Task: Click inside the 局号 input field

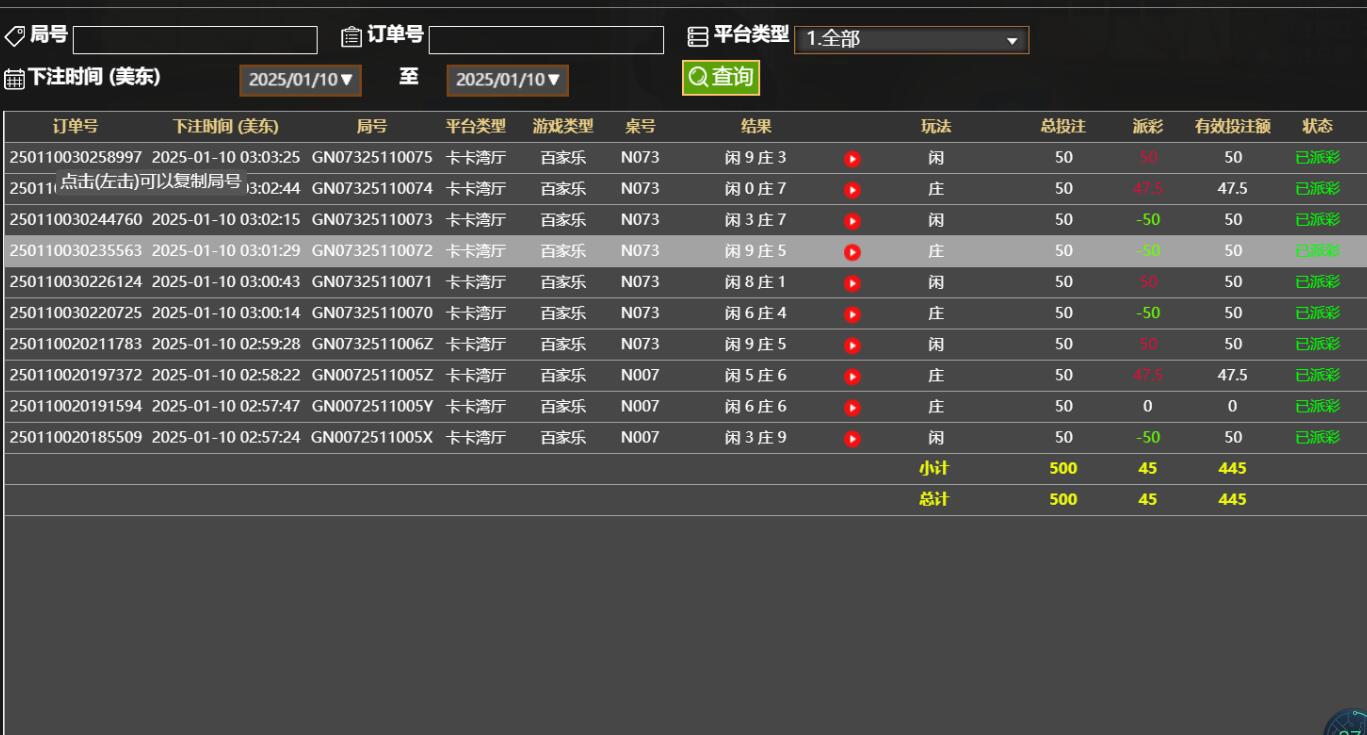Action: click(195, 40)
